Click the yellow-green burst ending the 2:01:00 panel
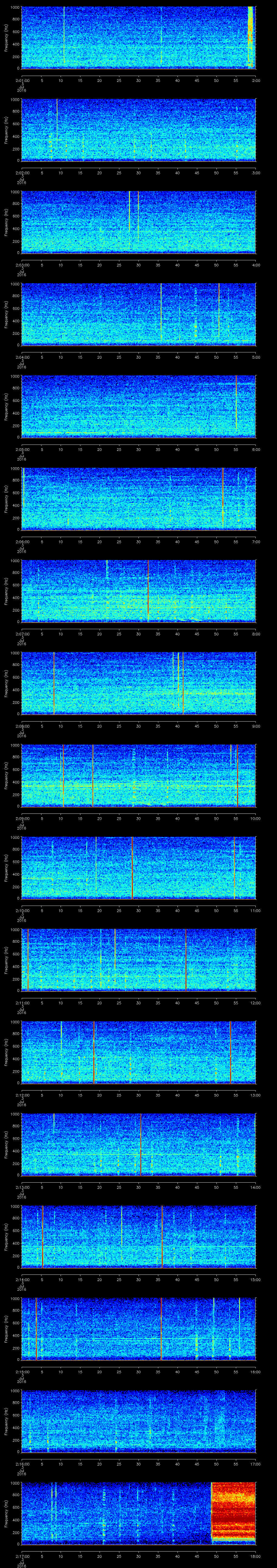277x1568 pixels. coord(251,36)
